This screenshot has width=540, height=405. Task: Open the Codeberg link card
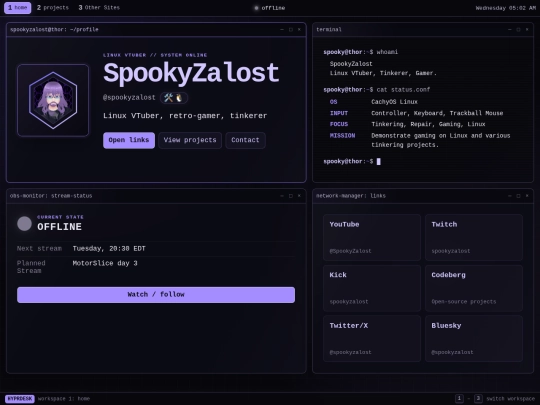(474, 288)
